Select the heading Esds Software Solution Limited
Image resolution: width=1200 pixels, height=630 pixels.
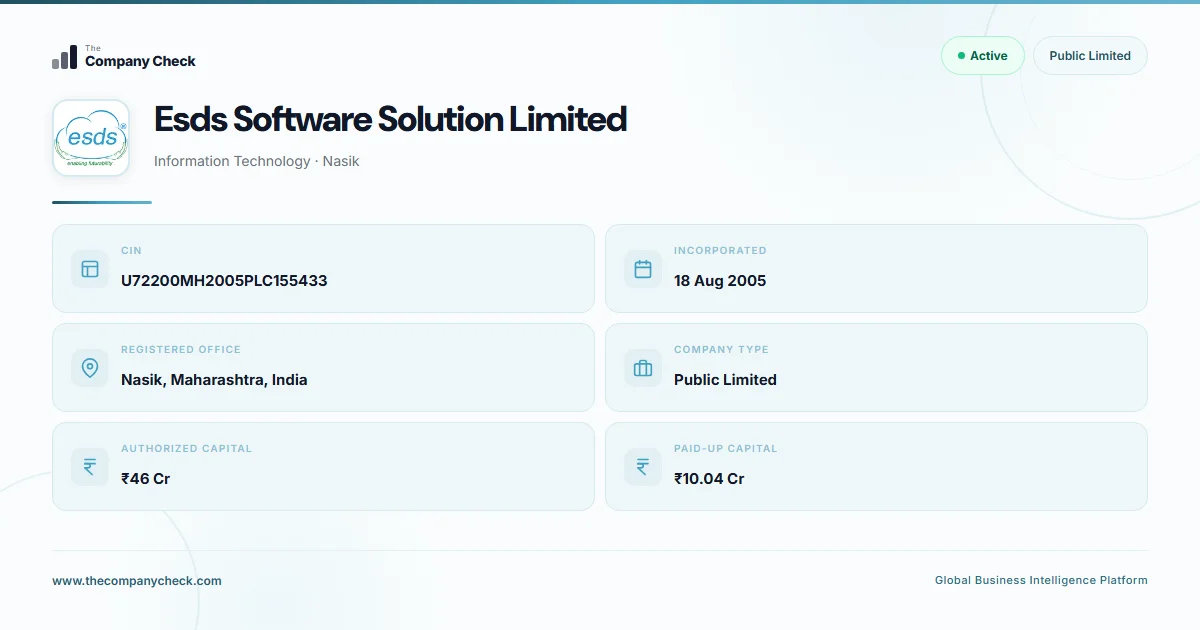[390, 119]
